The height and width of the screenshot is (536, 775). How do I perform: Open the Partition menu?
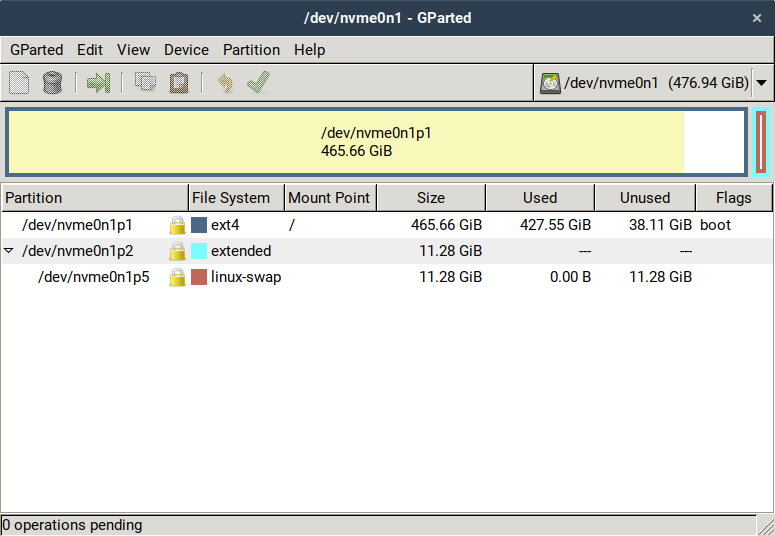click(251, 49)
